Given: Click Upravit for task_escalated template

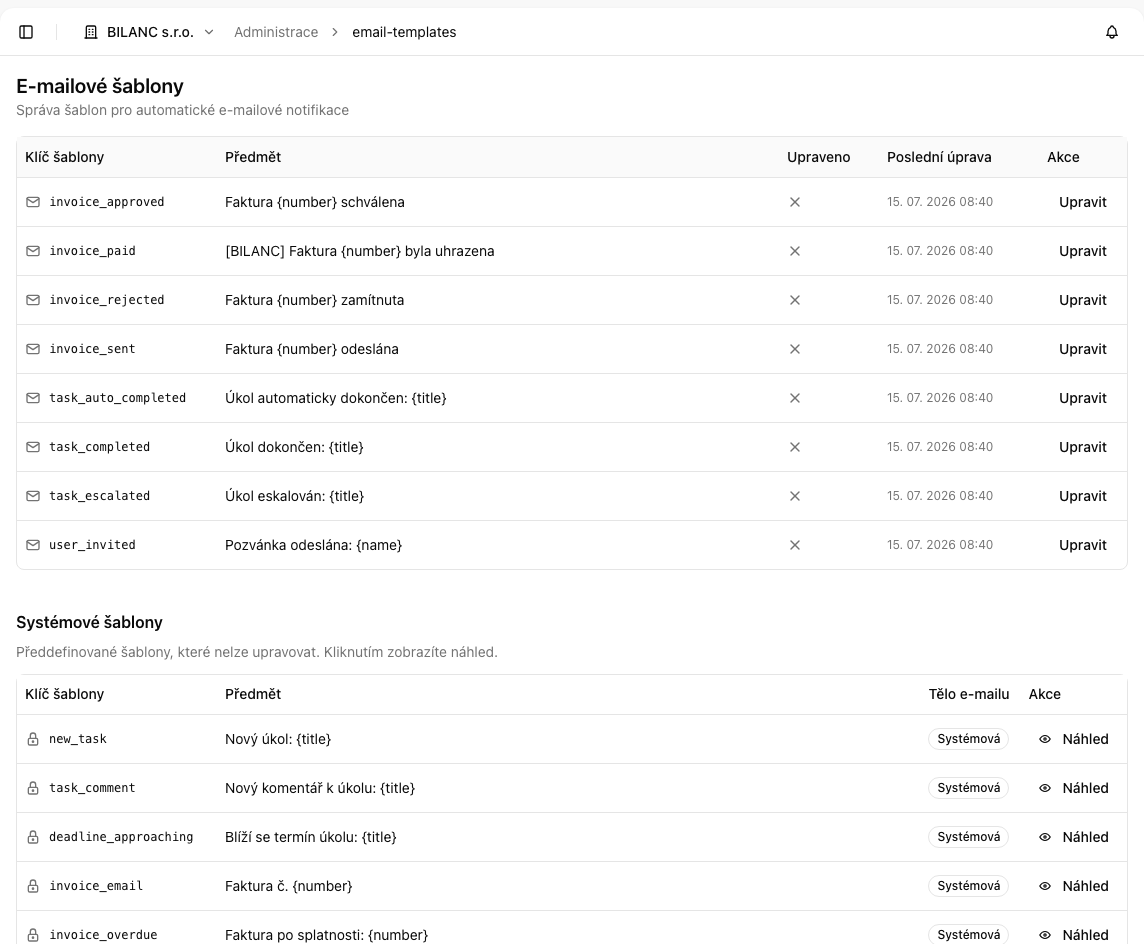Looking at the screenshot, I should 1083,496.
